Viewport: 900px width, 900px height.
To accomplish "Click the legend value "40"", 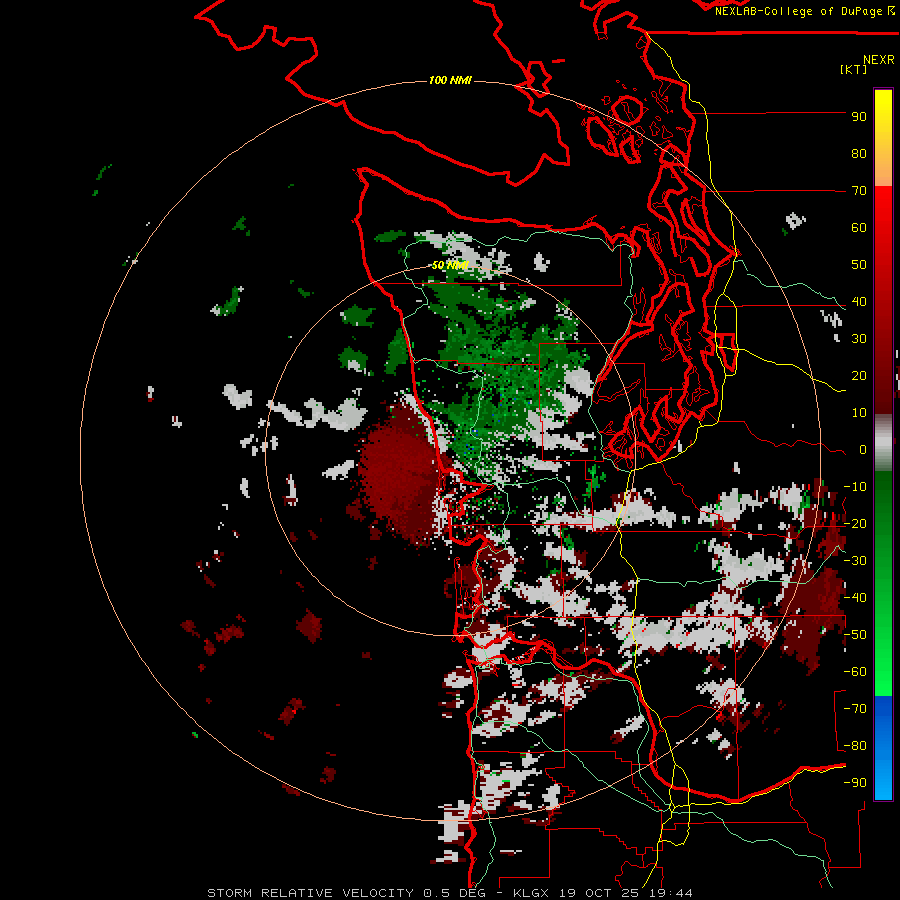I will 859,302.
